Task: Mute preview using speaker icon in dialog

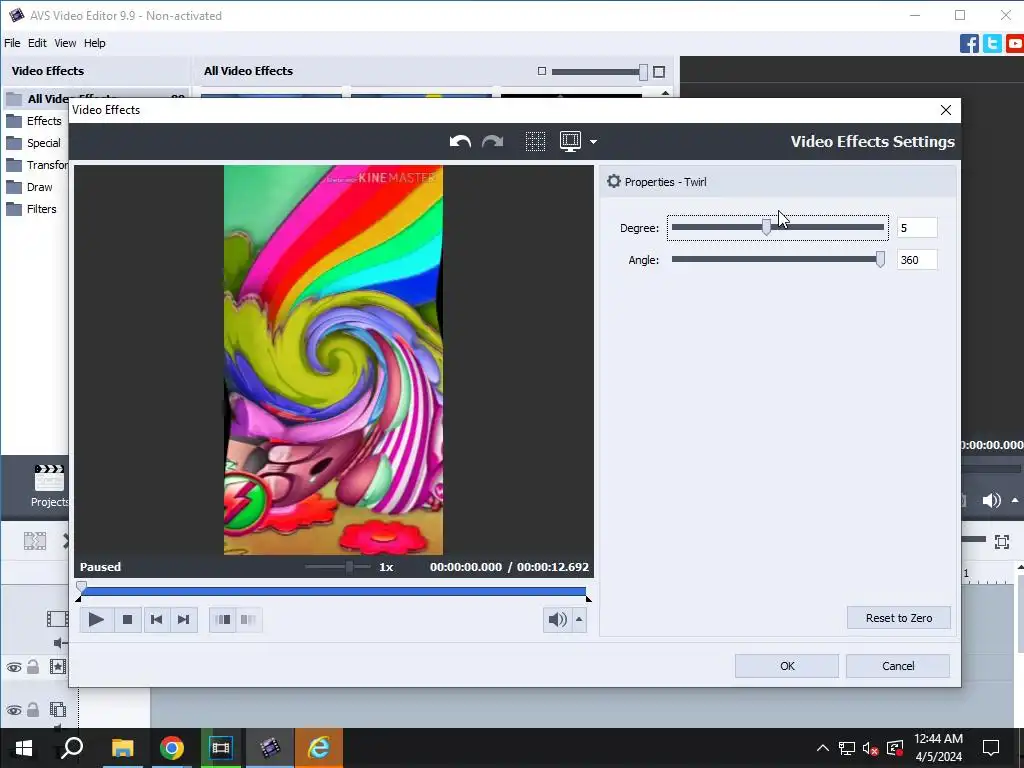Action: click(x=557, y=620)
